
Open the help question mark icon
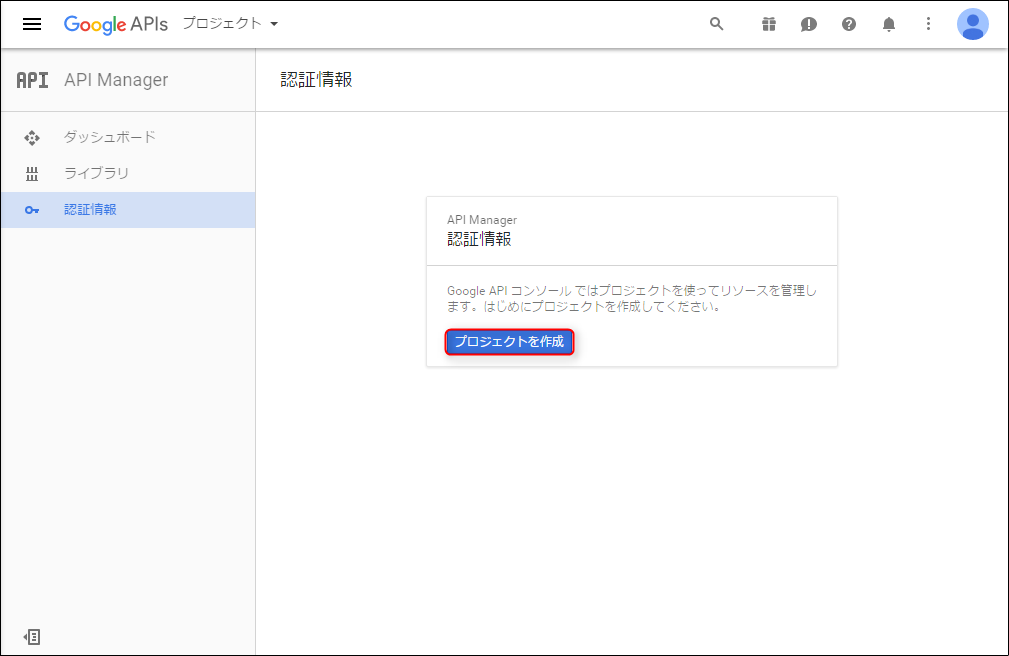click(849, 24)
